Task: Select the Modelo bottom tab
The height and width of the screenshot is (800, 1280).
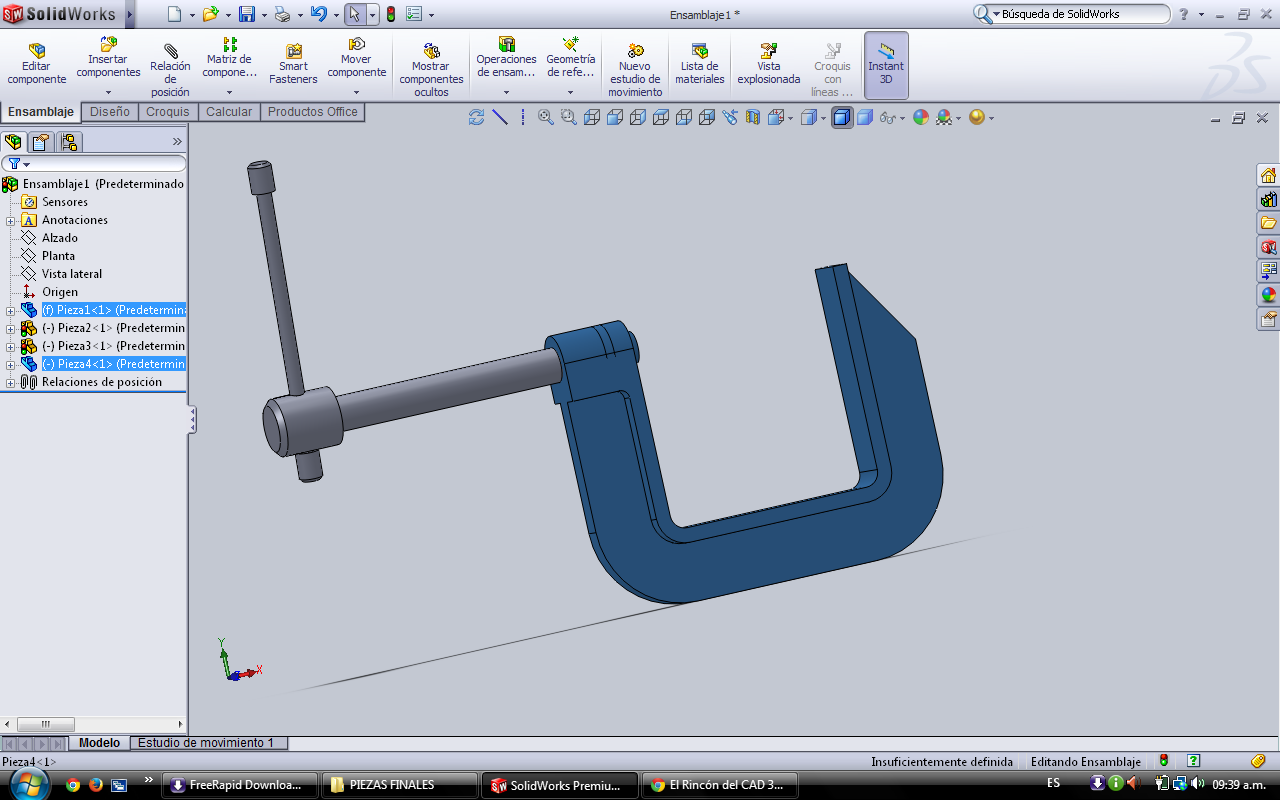Action: [99, 743]
